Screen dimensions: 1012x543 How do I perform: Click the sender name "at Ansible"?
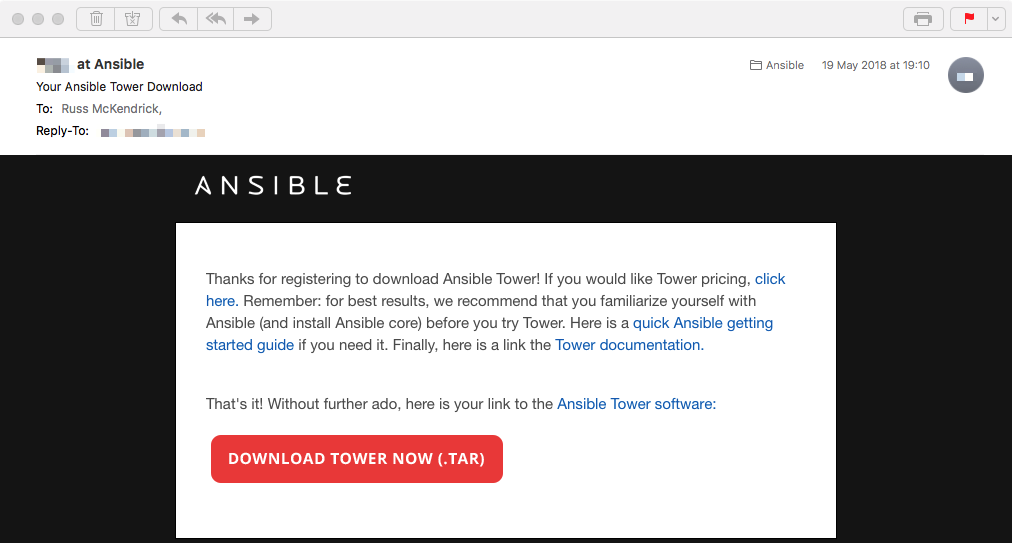(110, 65)
